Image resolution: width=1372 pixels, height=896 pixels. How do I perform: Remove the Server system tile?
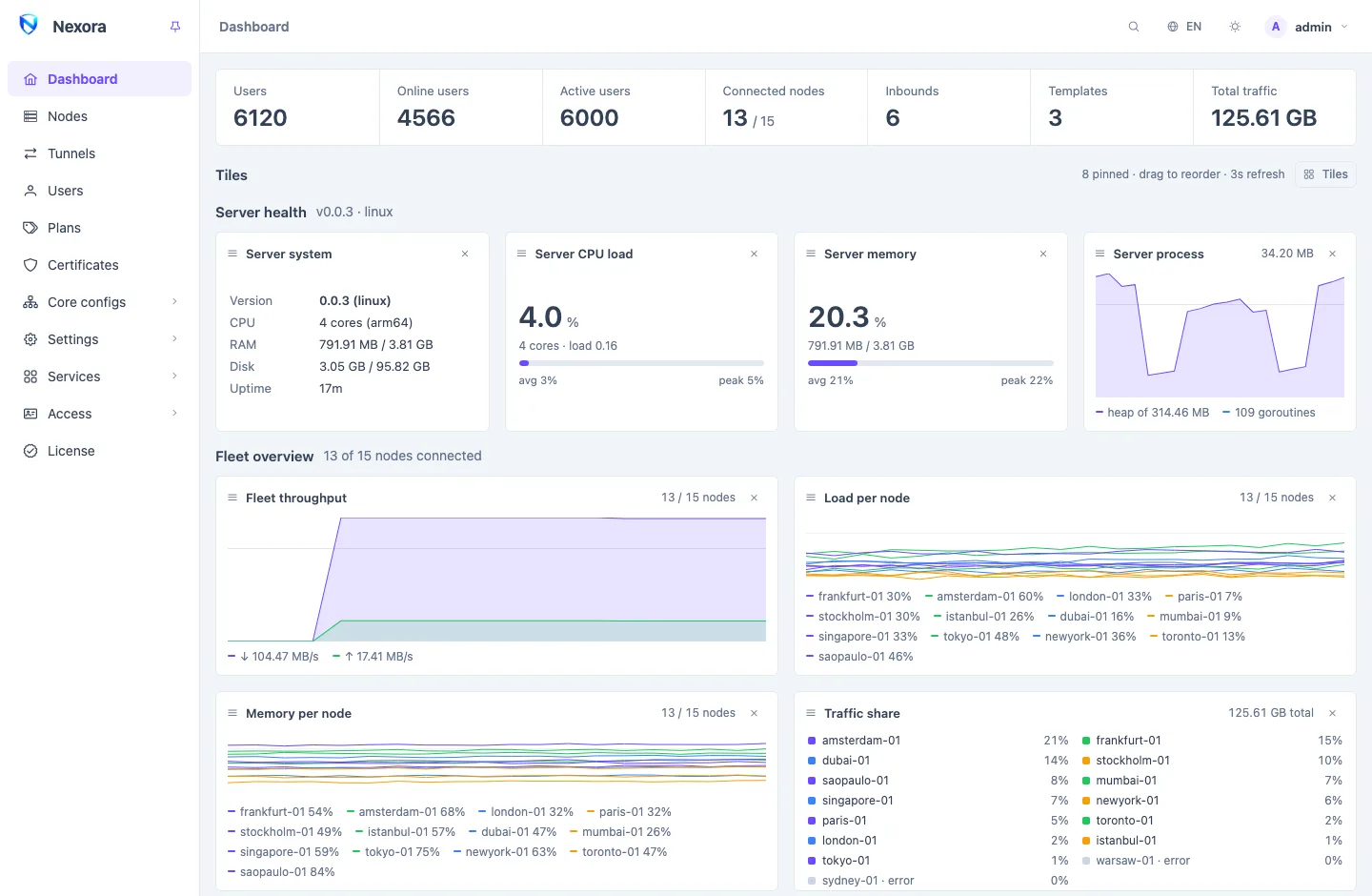point(465,254)
